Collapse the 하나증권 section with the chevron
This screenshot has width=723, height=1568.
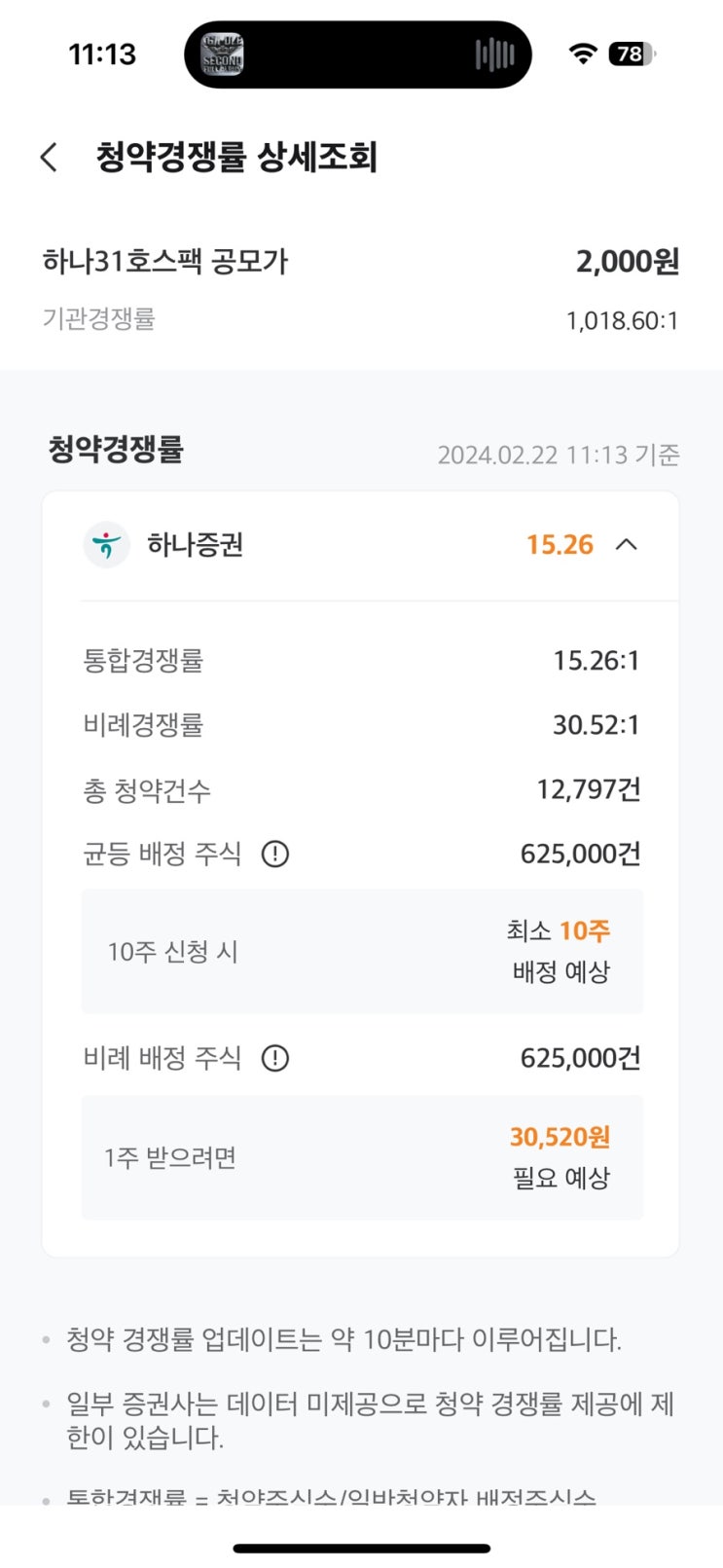point(627,544)
